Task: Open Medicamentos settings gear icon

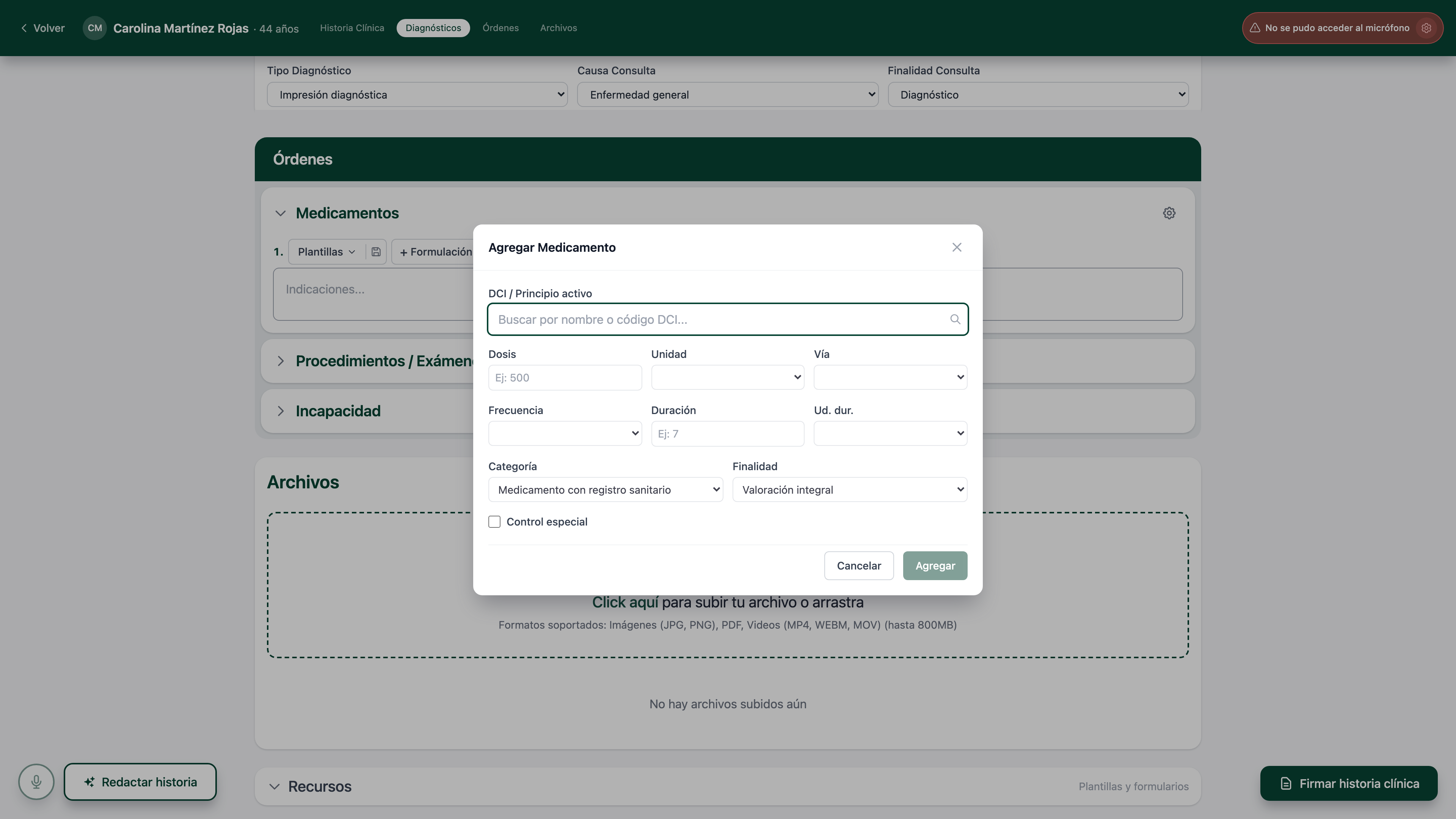Action: 1169,213
